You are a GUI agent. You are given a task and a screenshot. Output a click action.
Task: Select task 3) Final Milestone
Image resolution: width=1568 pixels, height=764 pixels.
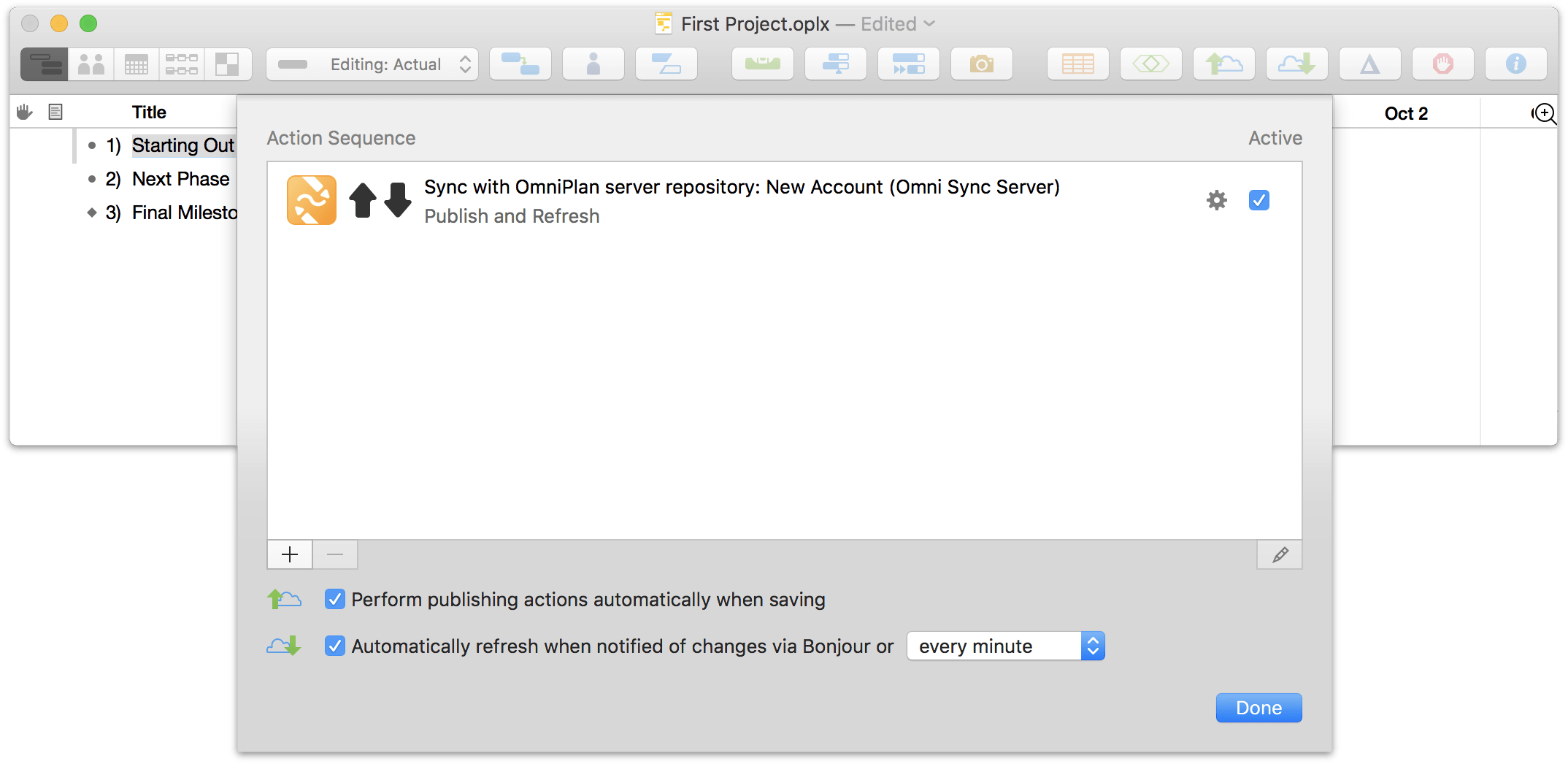click(x=185, y=213)
